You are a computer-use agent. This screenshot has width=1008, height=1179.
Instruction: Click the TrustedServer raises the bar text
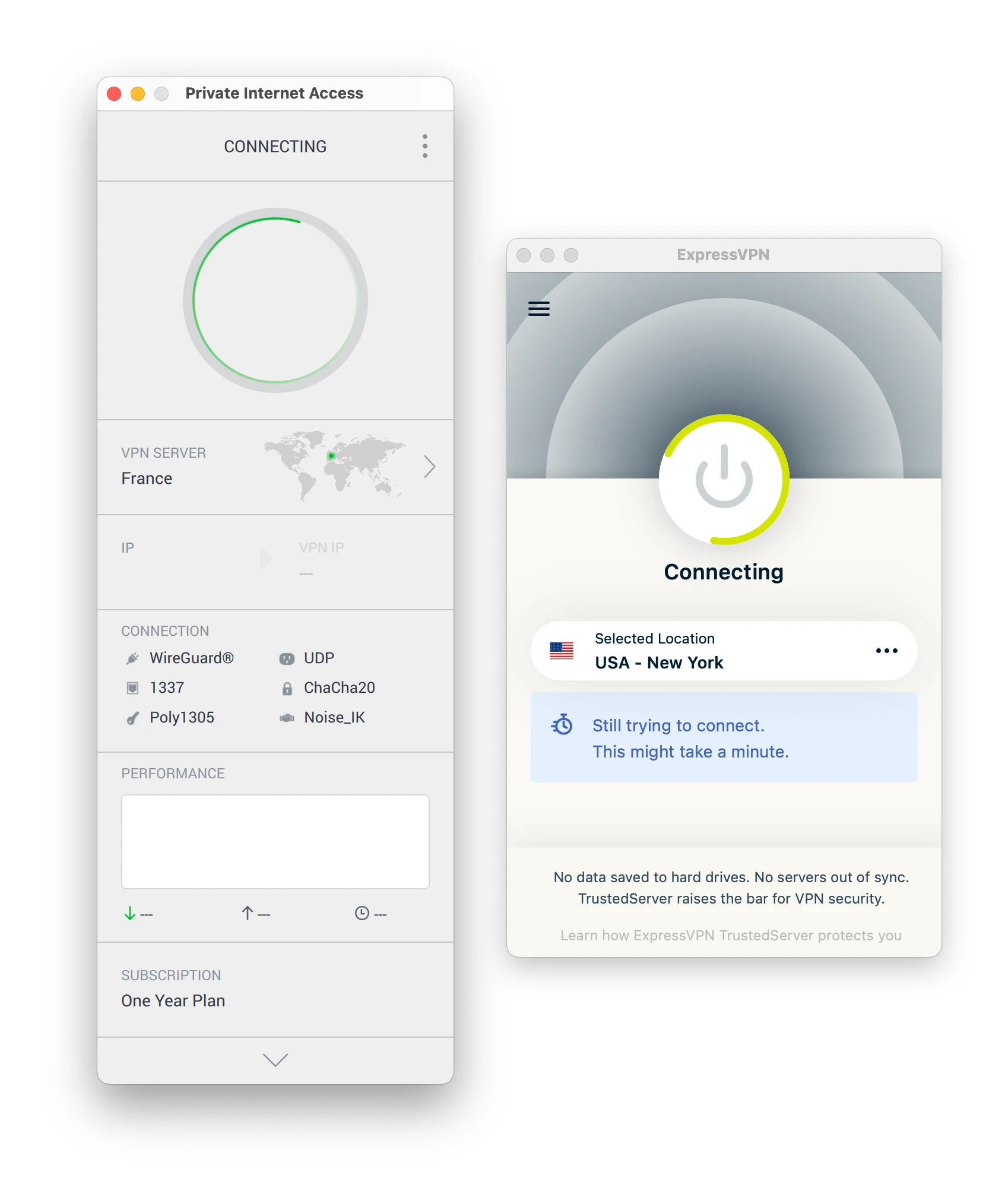coord(731,899)
